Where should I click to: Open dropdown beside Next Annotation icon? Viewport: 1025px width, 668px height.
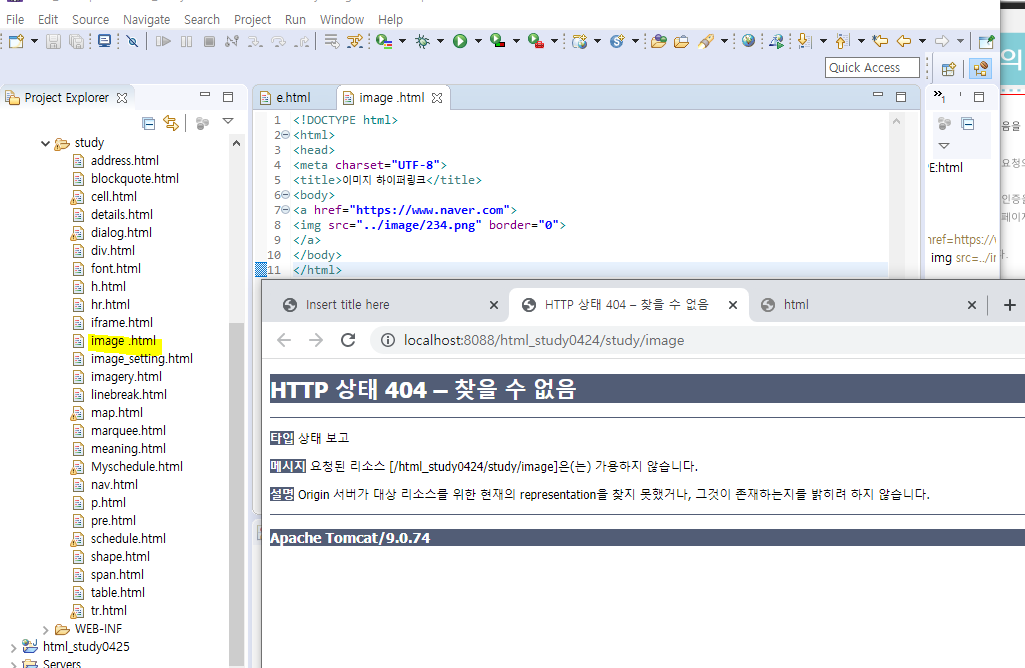coord(823,41)
